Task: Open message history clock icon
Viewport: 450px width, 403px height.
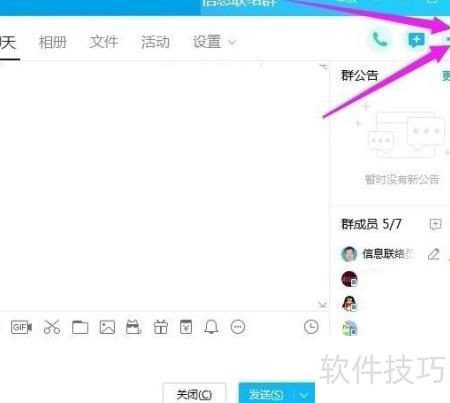Action: click(x=311, y=327)
